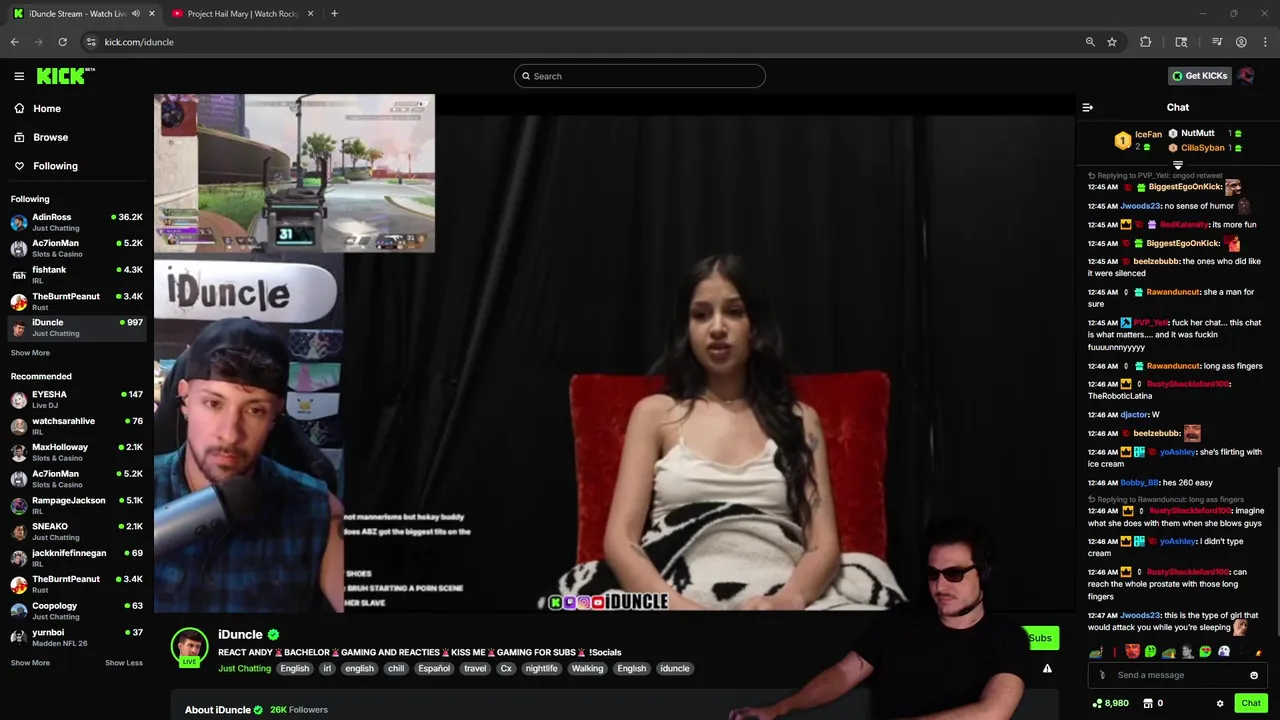Click the green Chat send button
The width and height of the screenshot is (1280, 720).
click(x=1251, y=703)
